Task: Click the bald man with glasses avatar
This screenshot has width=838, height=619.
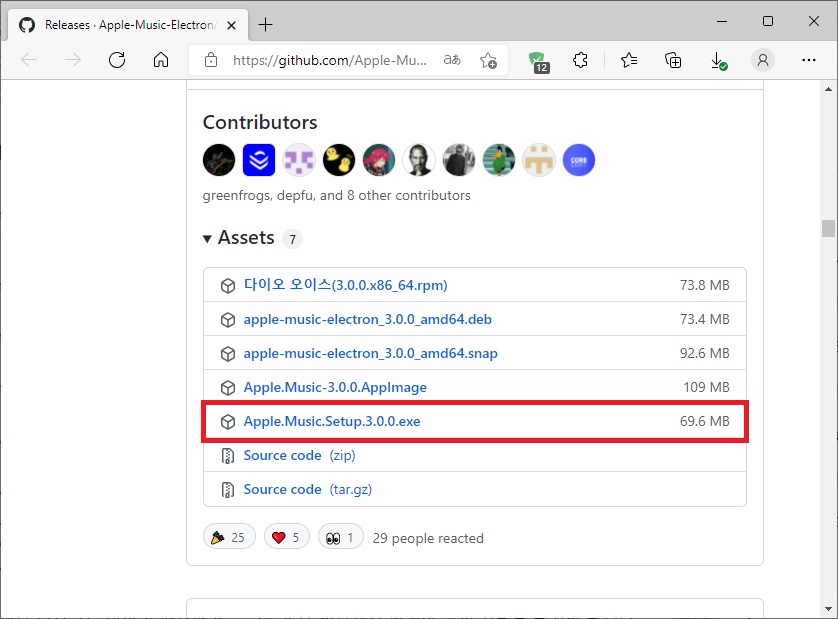Action: point(419,160)
